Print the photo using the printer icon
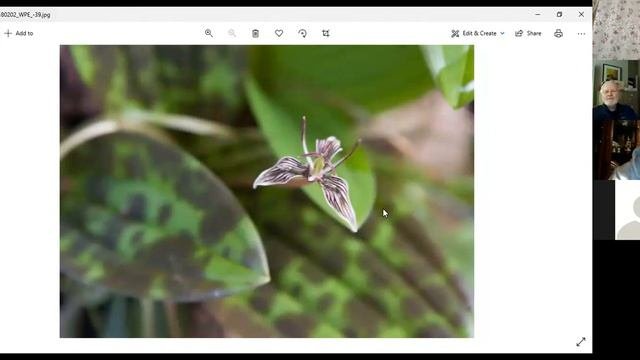640x360 pixels. pyautogui.click(x=558, y=33)
